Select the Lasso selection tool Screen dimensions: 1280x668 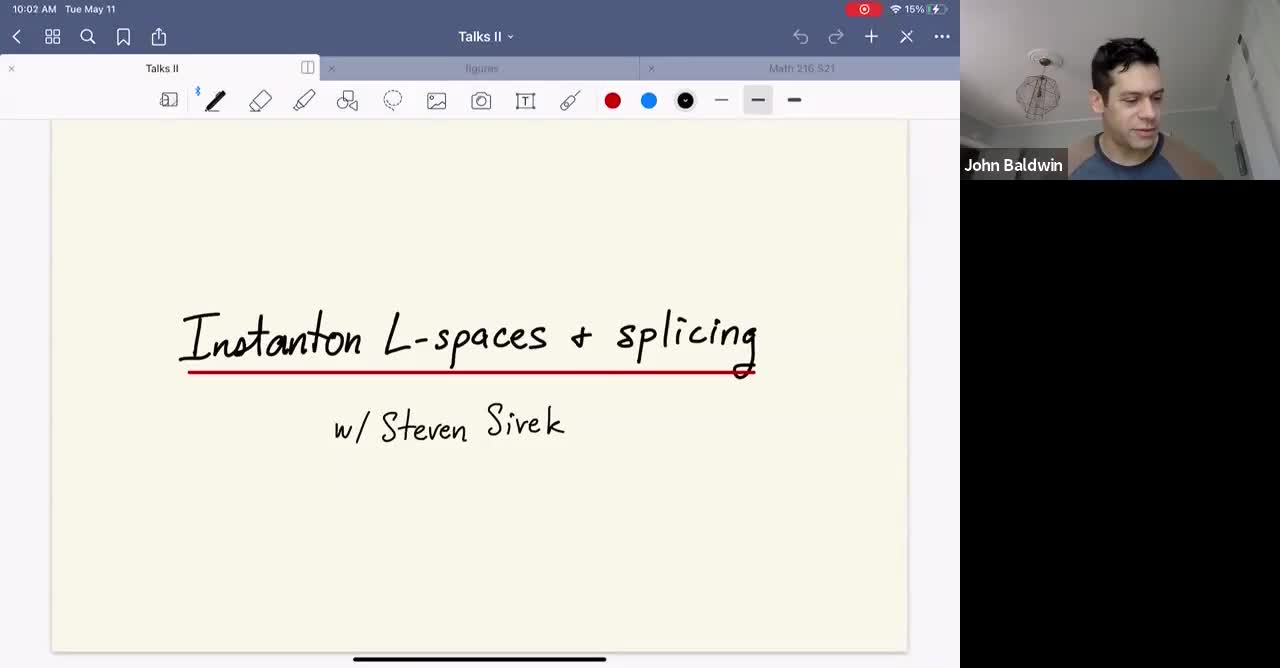(393, 100)
